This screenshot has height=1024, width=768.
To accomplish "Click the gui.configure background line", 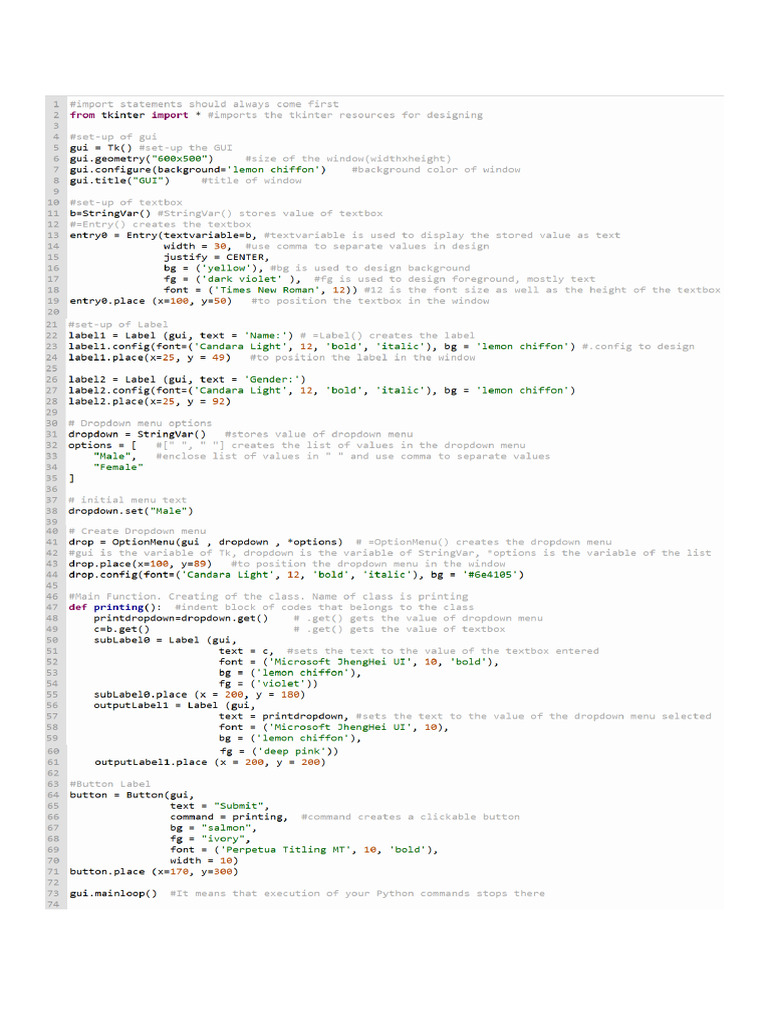I will coord(198,170).
